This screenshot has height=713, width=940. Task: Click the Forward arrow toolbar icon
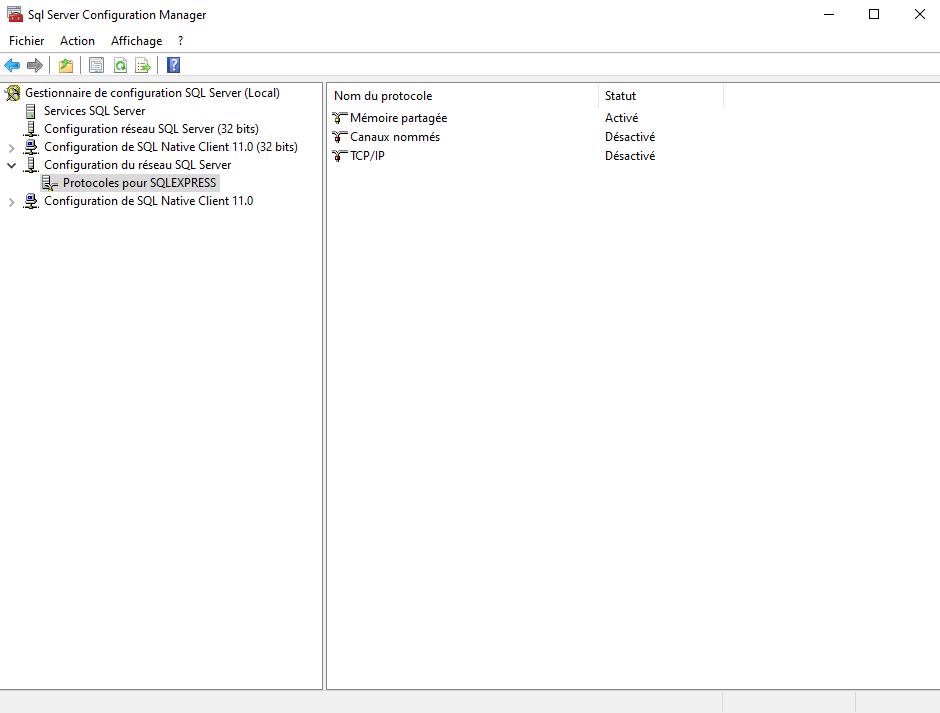click(35, 66)
